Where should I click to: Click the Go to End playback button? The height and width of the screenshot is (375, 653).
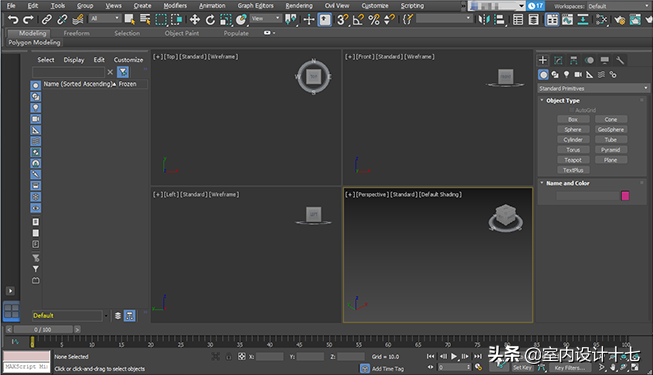tap(478, 356)
